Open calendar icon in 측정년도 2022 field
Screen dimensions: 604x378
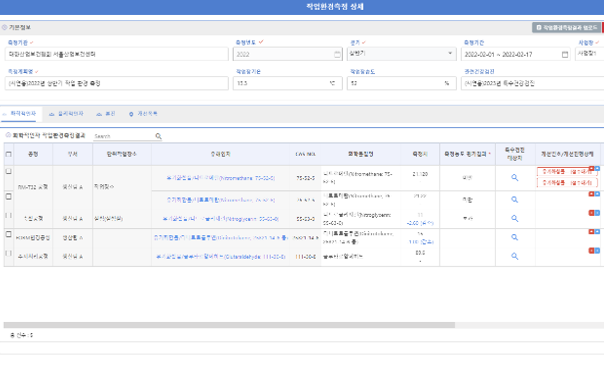point(337,54)
